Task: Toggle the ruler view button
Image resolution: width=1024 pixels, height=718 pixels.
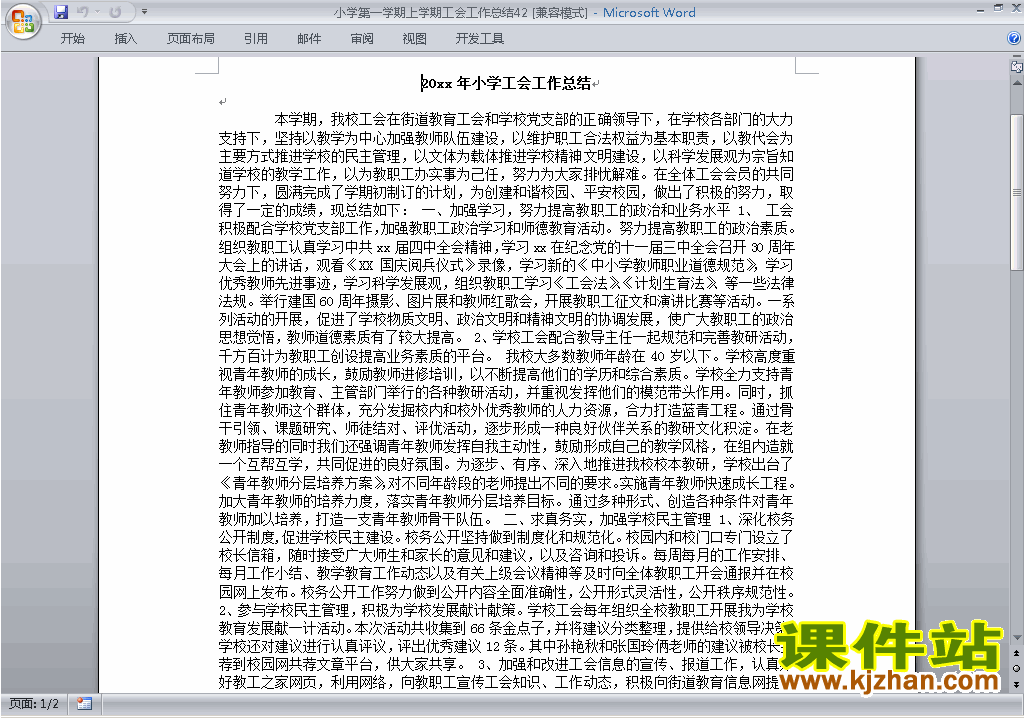Action: (1017, 66)
